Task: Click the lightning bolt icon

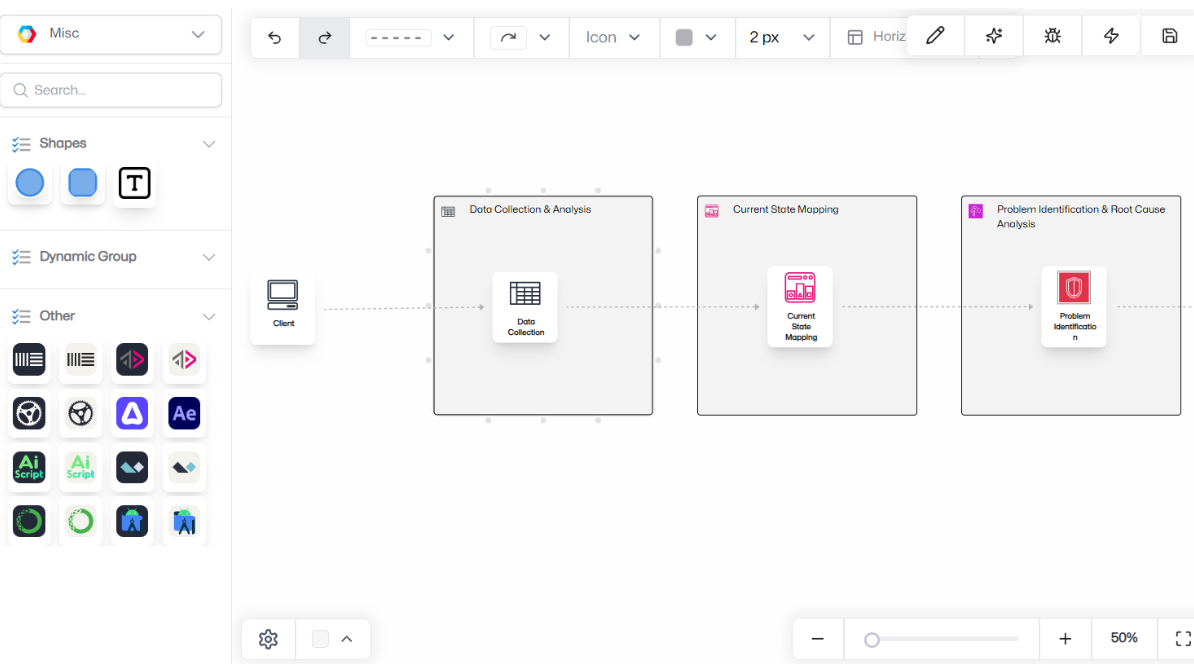Action: coord(1111,36)
